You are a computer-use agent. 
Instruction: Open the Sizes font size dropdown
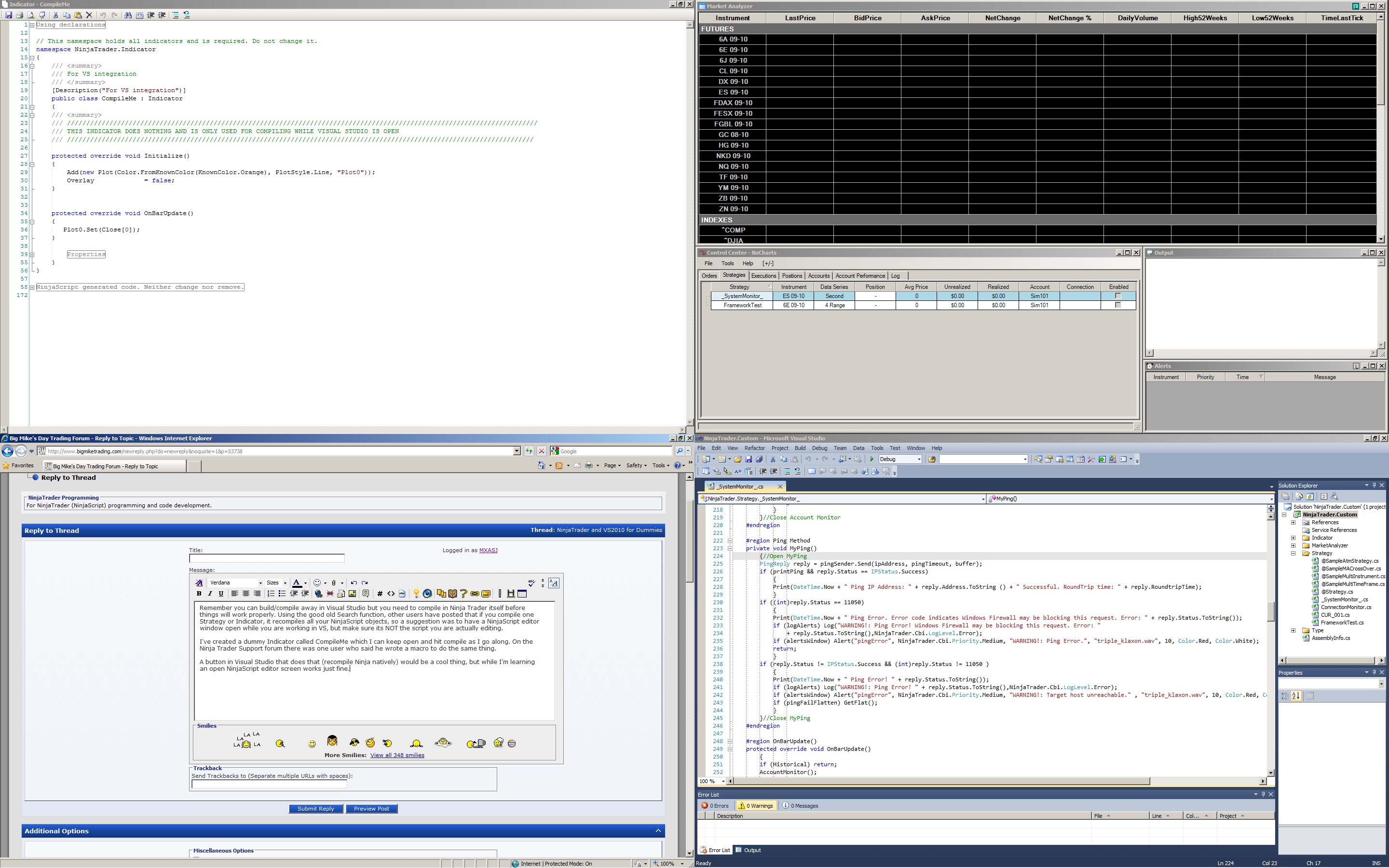276,583
